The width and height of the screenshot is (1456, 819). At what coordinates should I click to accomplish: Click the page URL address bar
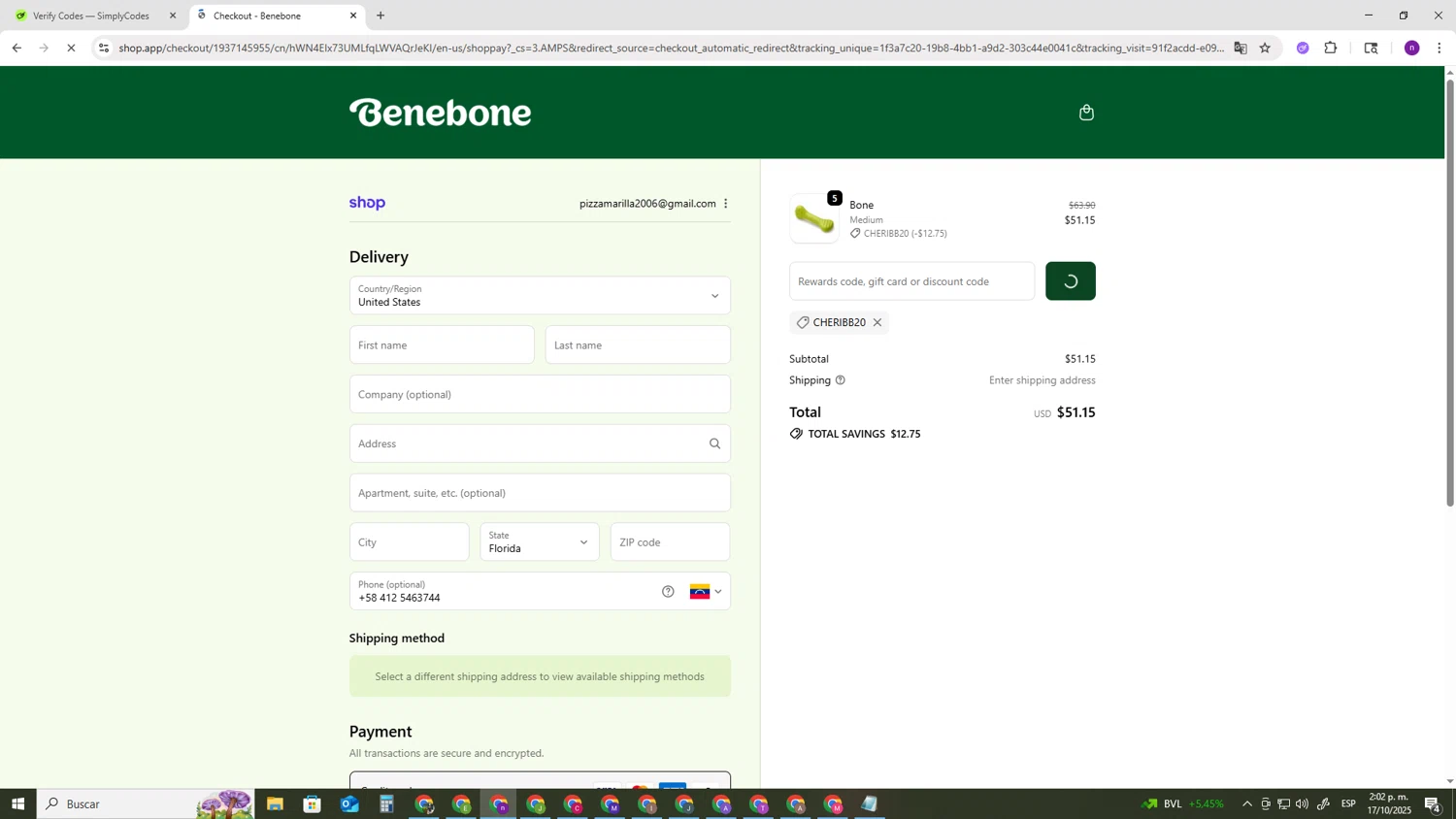click(670, 48)
